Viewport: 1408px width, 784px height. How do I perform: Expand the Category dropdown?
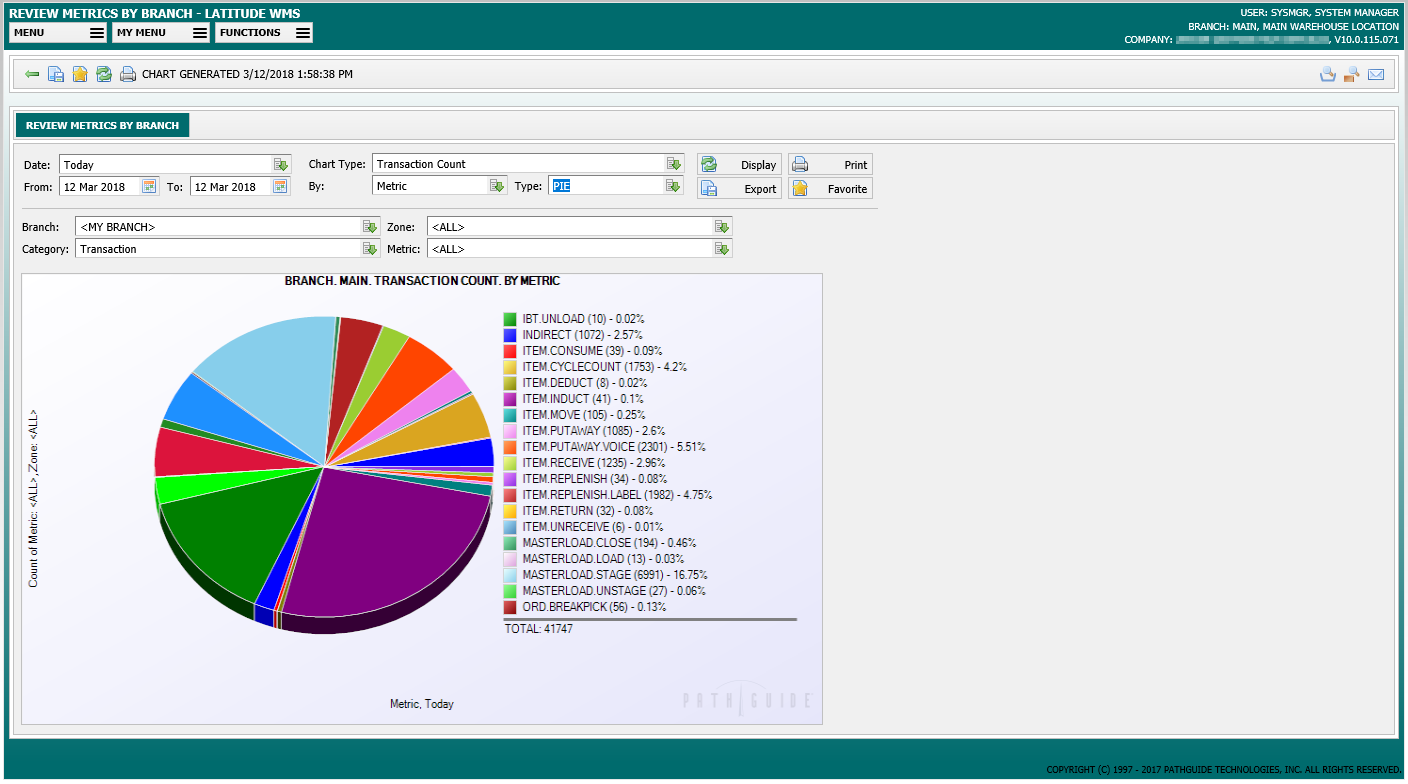[x=370, y=249]
